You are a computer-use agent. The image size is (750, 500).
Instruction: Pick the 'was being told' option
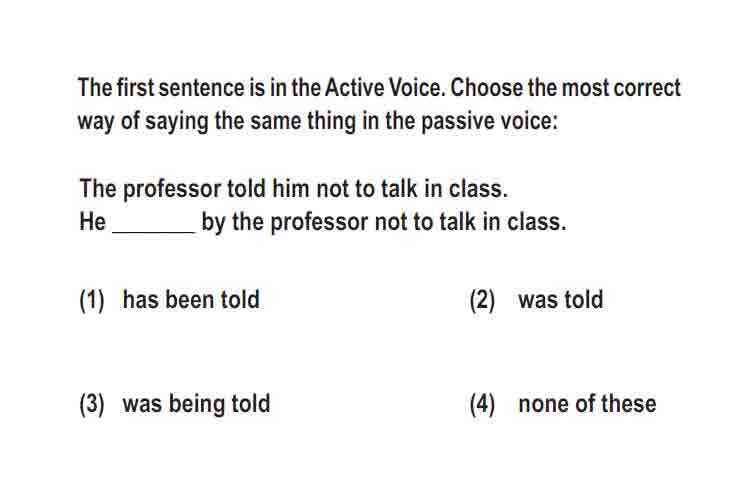[x=196, y=404]
